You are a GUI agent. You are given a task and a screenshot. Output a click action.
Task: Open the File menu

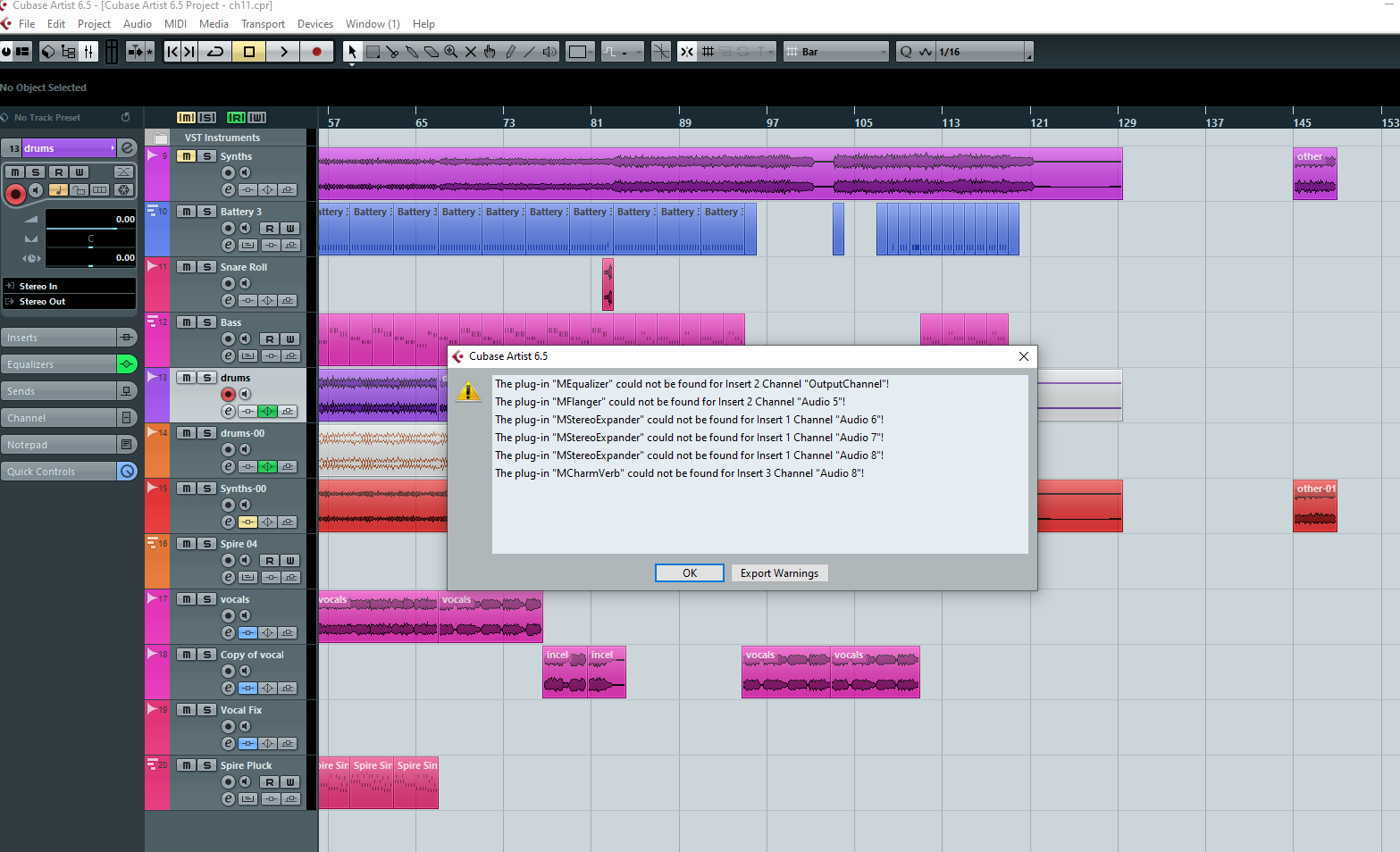click(27, 24)
